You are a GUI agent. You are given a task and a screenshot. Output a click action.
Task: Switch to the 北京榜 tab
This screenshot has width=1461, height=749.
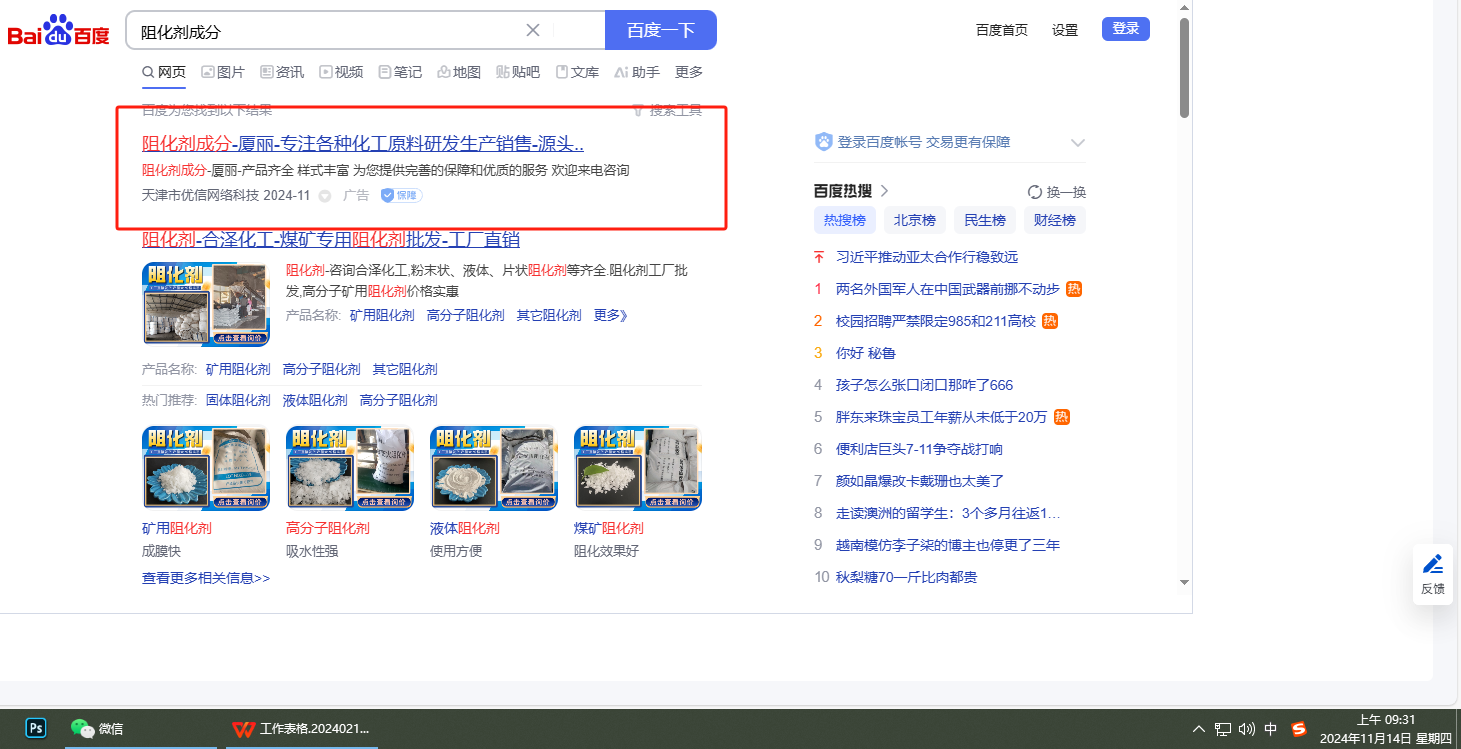click(915, 220)
